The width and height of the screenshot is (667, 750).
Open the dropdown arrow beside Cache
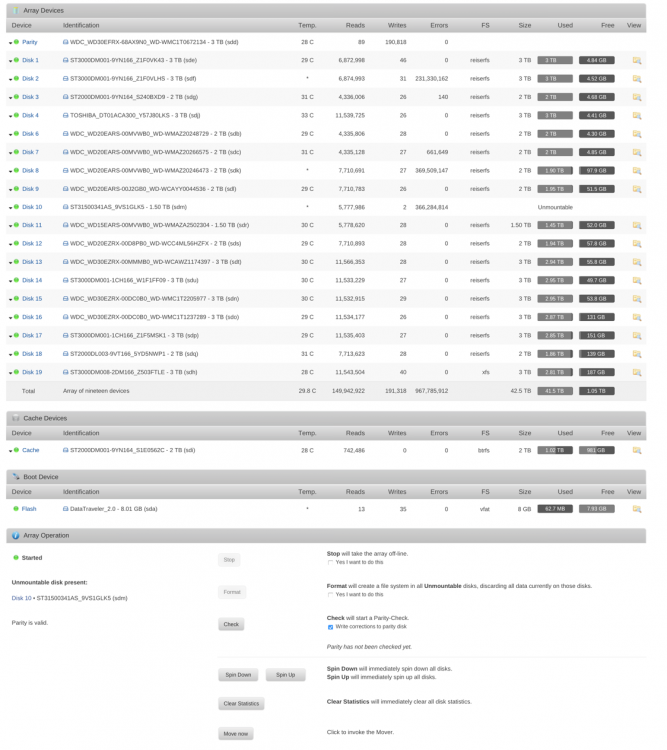(11, 451)
